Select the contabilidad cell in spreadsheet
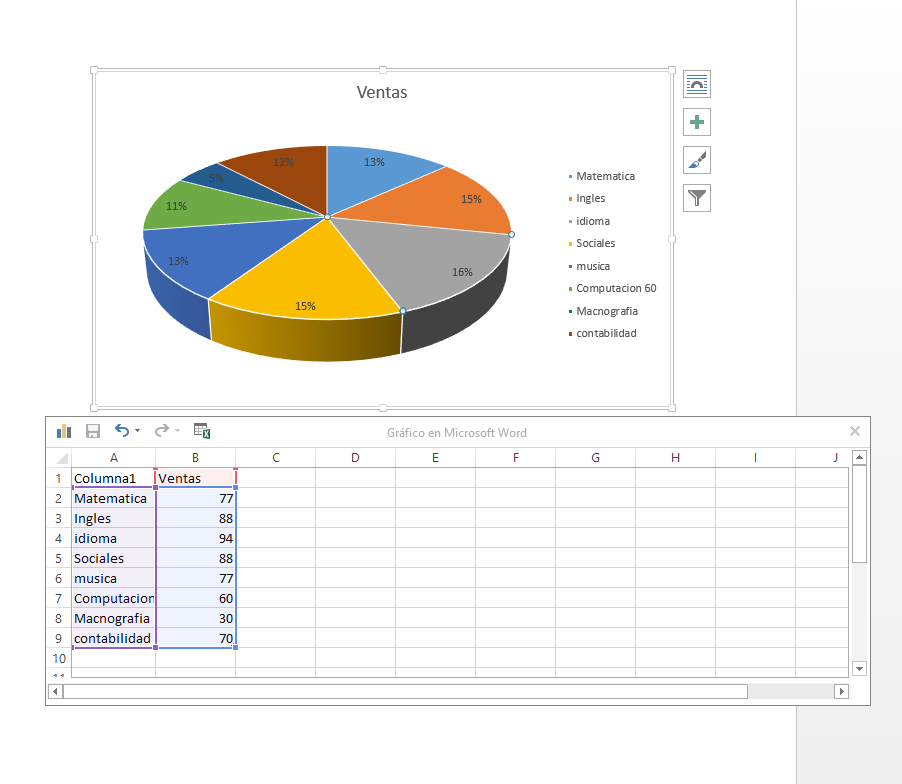Viewport: 902px width, 784px height. [113, 638]
